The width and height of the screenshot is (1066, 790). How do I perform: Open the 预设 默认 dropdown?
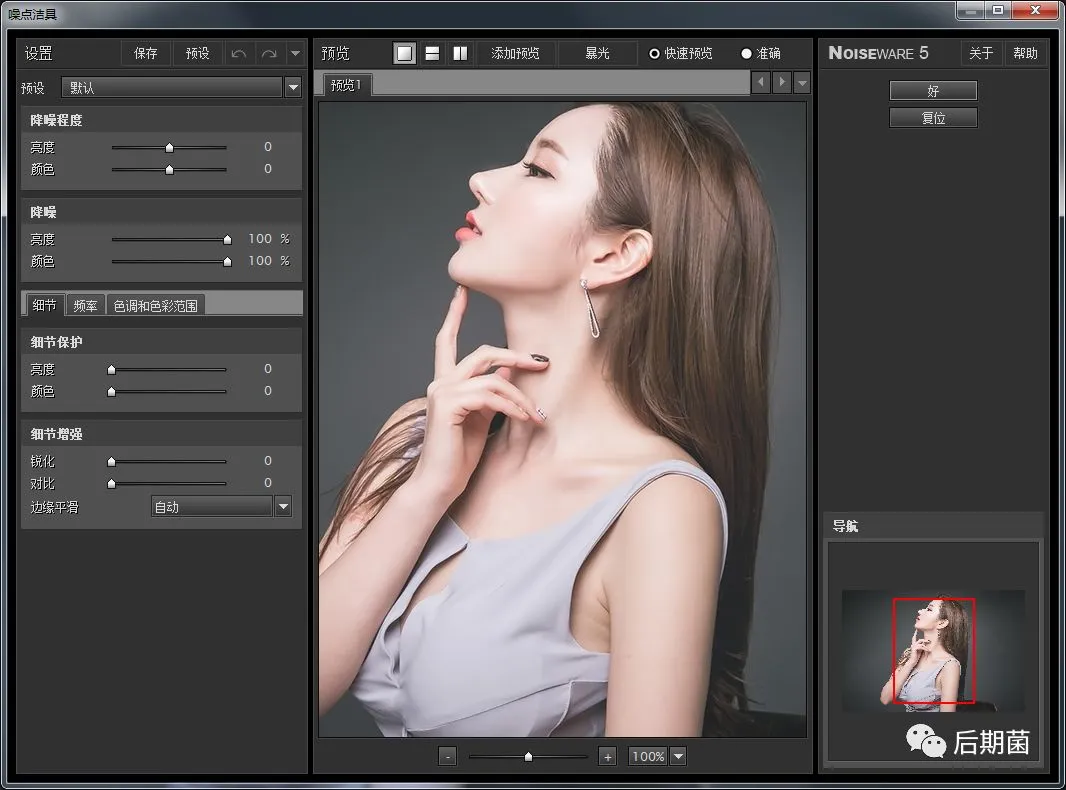[x=293, y=88]
